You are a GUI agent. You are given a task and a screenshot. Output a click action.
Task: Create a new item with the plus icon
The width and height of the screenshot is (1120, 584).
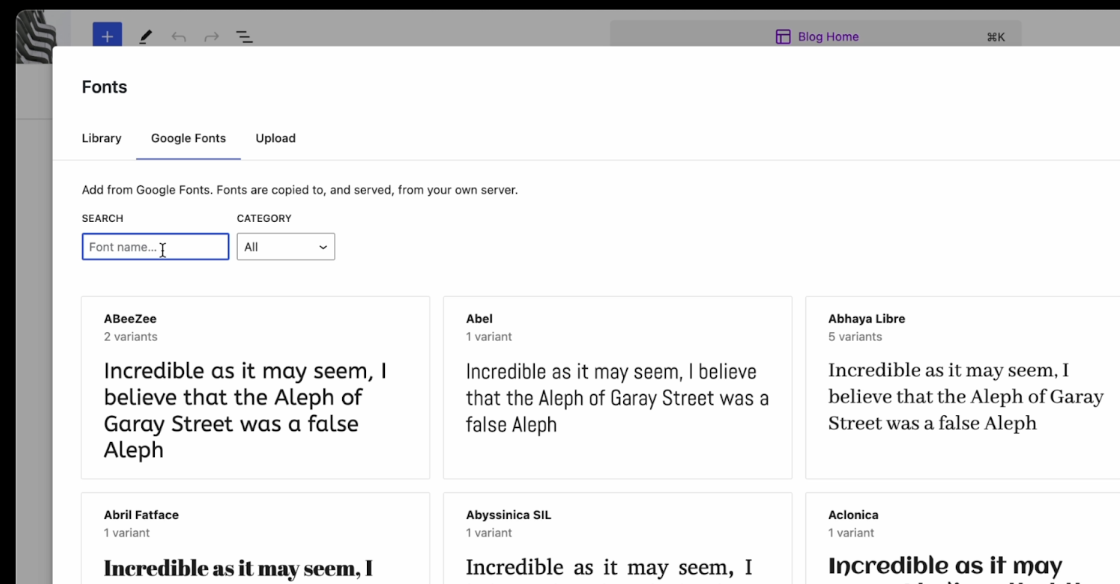point(107,36)
